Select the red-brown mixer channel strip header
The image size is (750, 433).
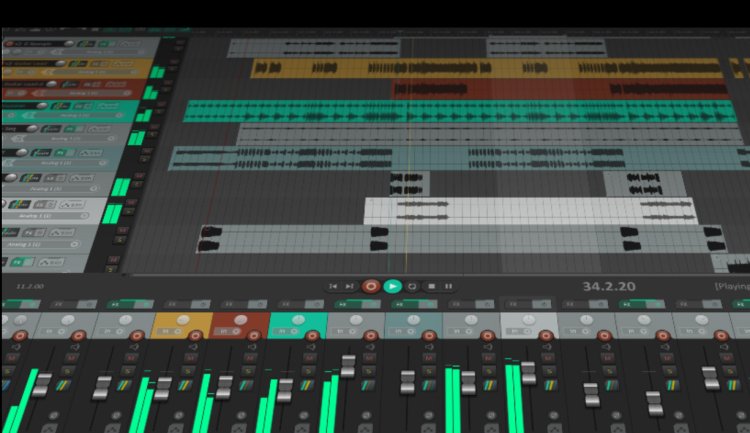click(x=238, y=321)
